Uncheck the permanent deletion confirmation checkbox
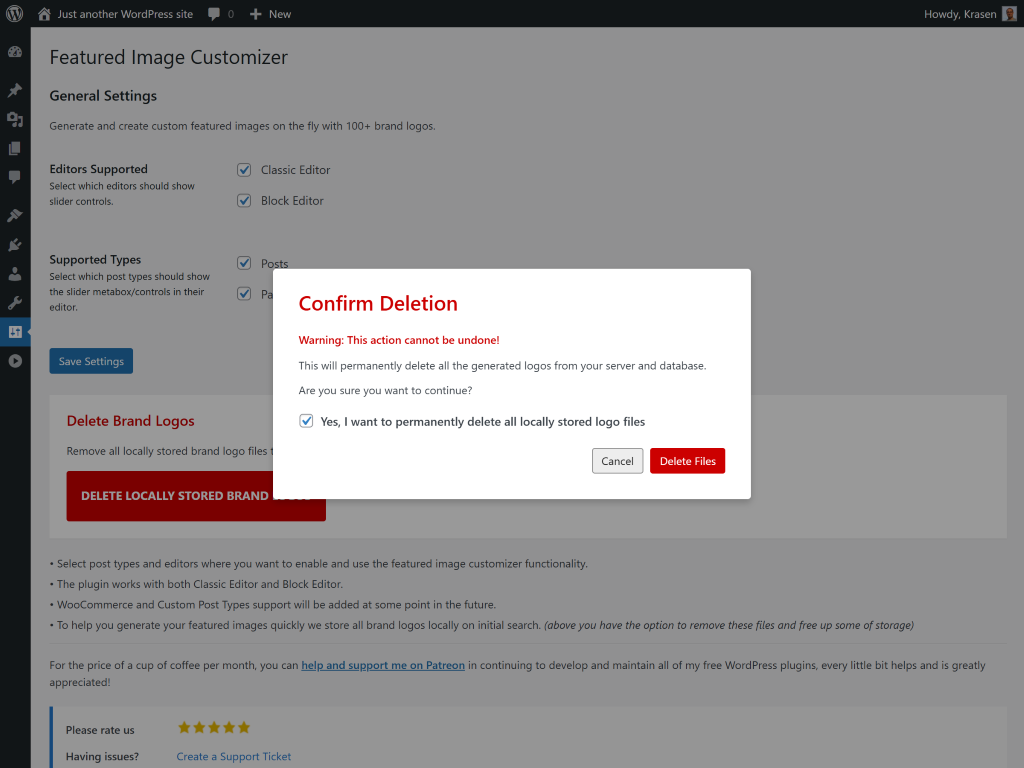 tap(307, 421)
